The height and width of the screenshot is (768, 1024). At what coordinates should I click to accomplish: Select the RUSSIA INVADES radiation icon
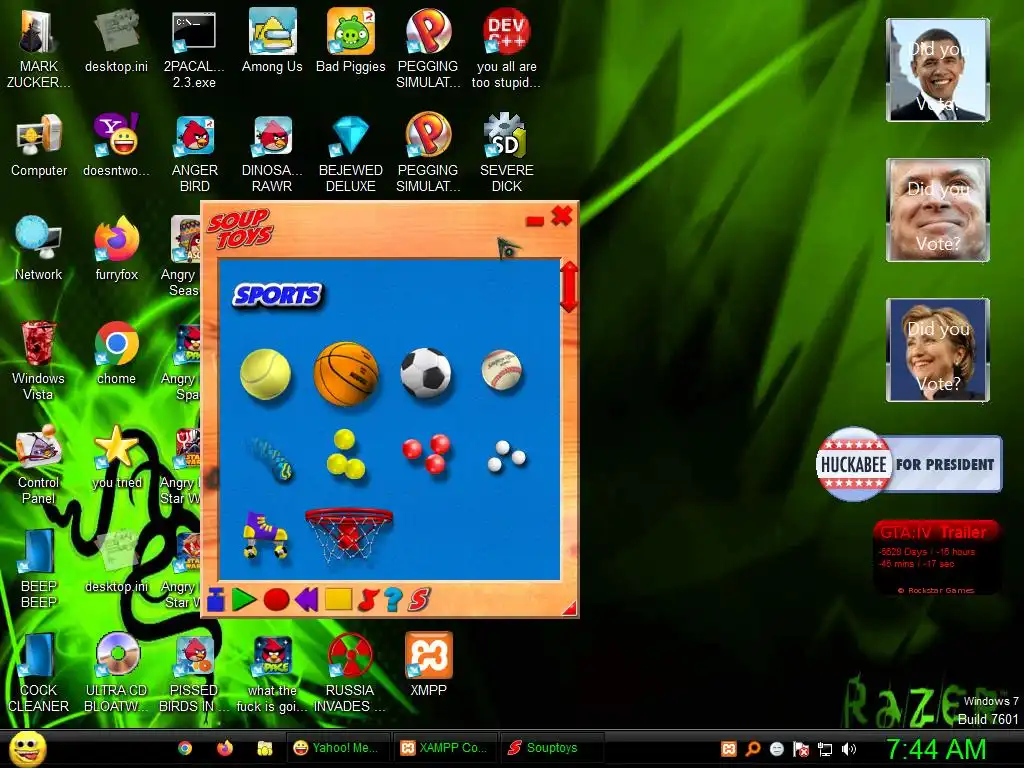click(350, 672)
